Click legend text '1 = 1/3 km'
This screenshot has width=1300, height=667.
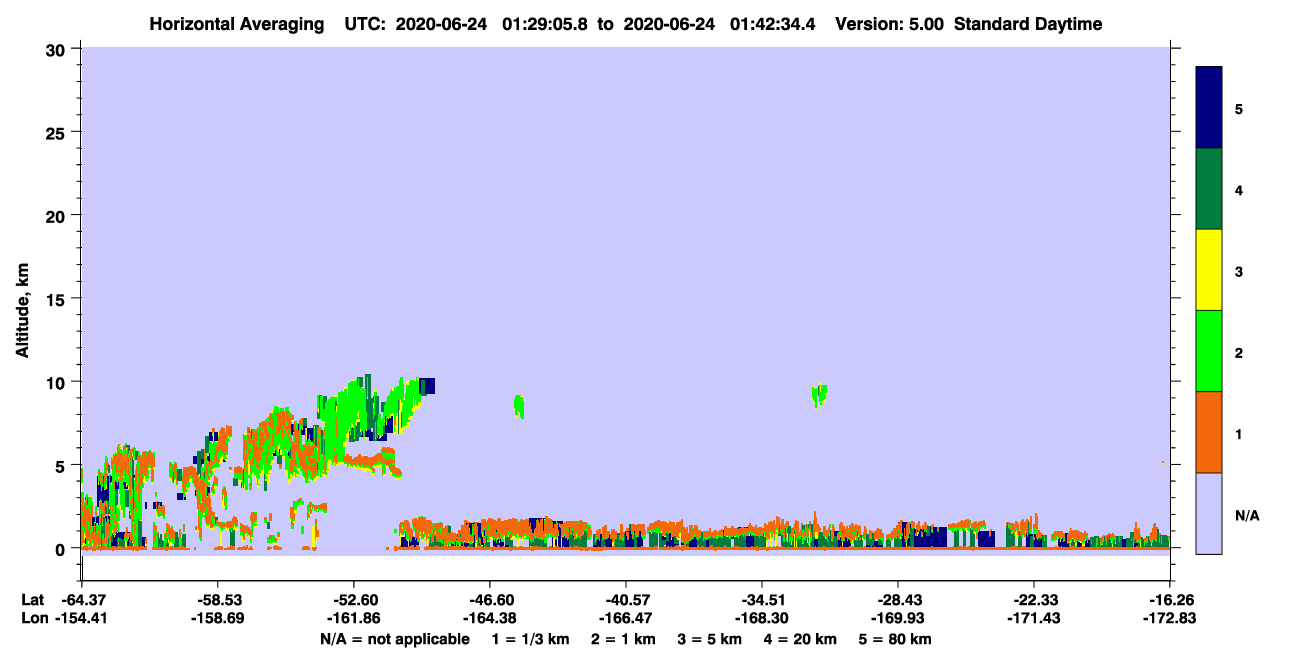coord(531,639)
